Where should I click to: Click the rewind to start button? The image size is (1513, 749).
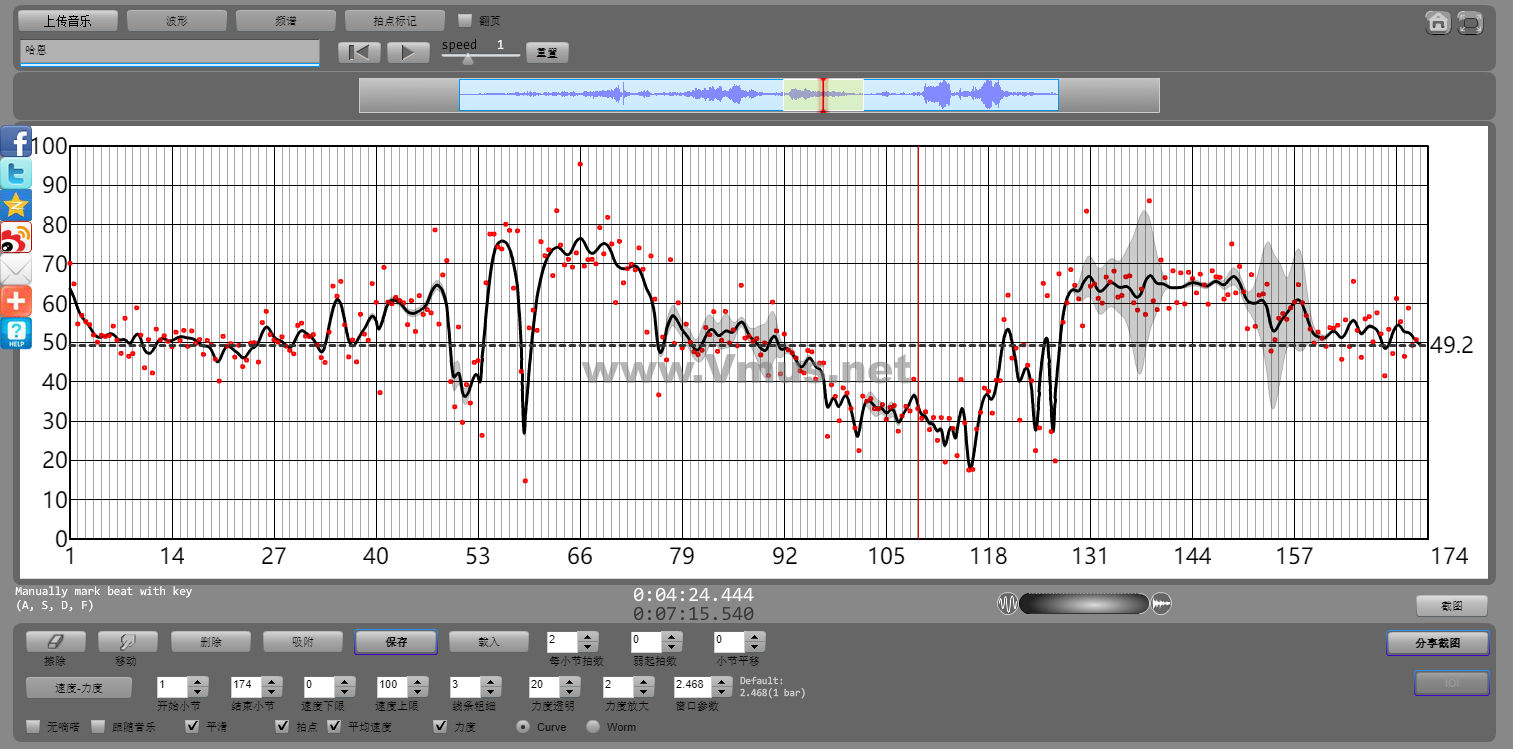359,53
